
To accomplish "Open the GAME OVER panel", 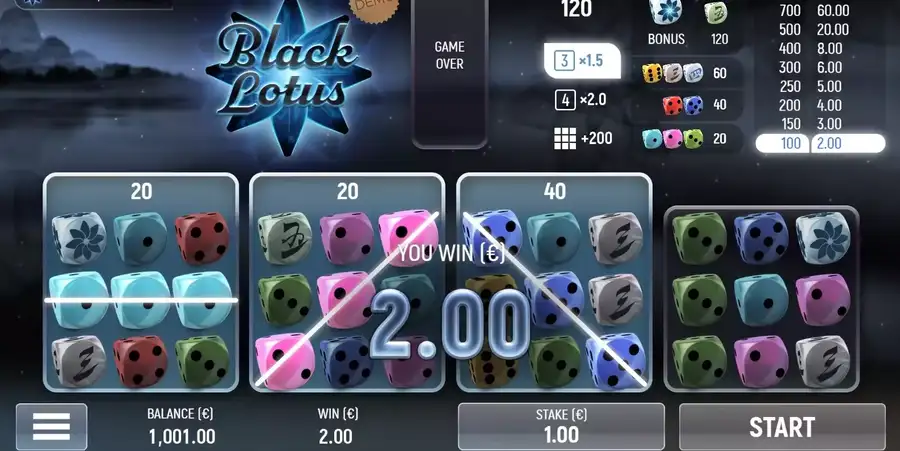I will [449, 73].
